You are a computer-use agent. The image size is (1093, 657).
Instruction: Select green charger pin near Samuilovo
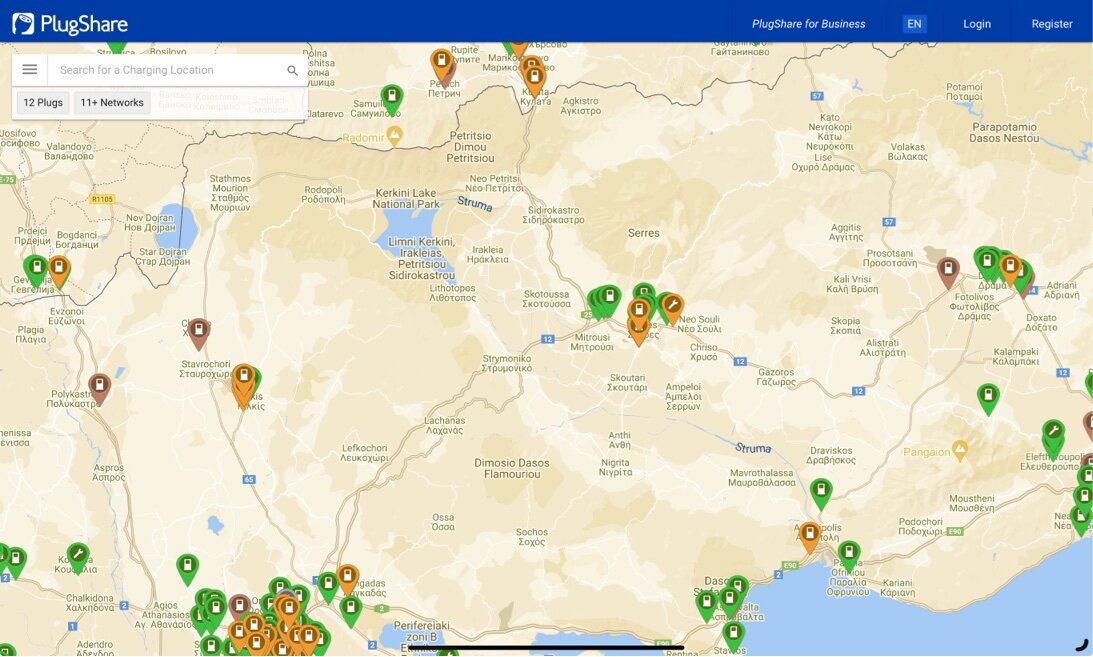pyautogui.click(x=392, y=99)
